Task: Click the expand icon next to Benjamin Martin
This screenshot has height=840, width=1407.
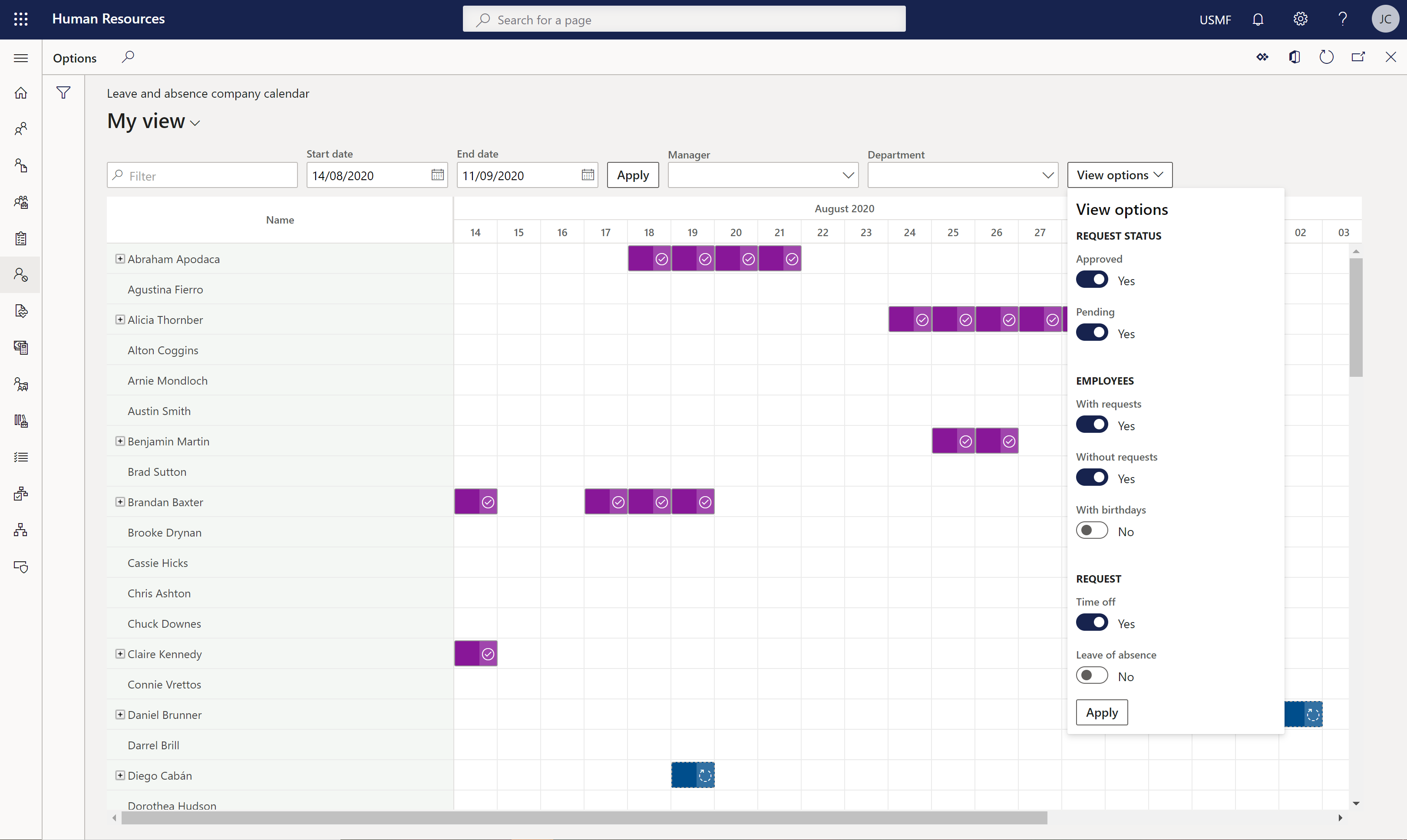Action: click(120, 441)
